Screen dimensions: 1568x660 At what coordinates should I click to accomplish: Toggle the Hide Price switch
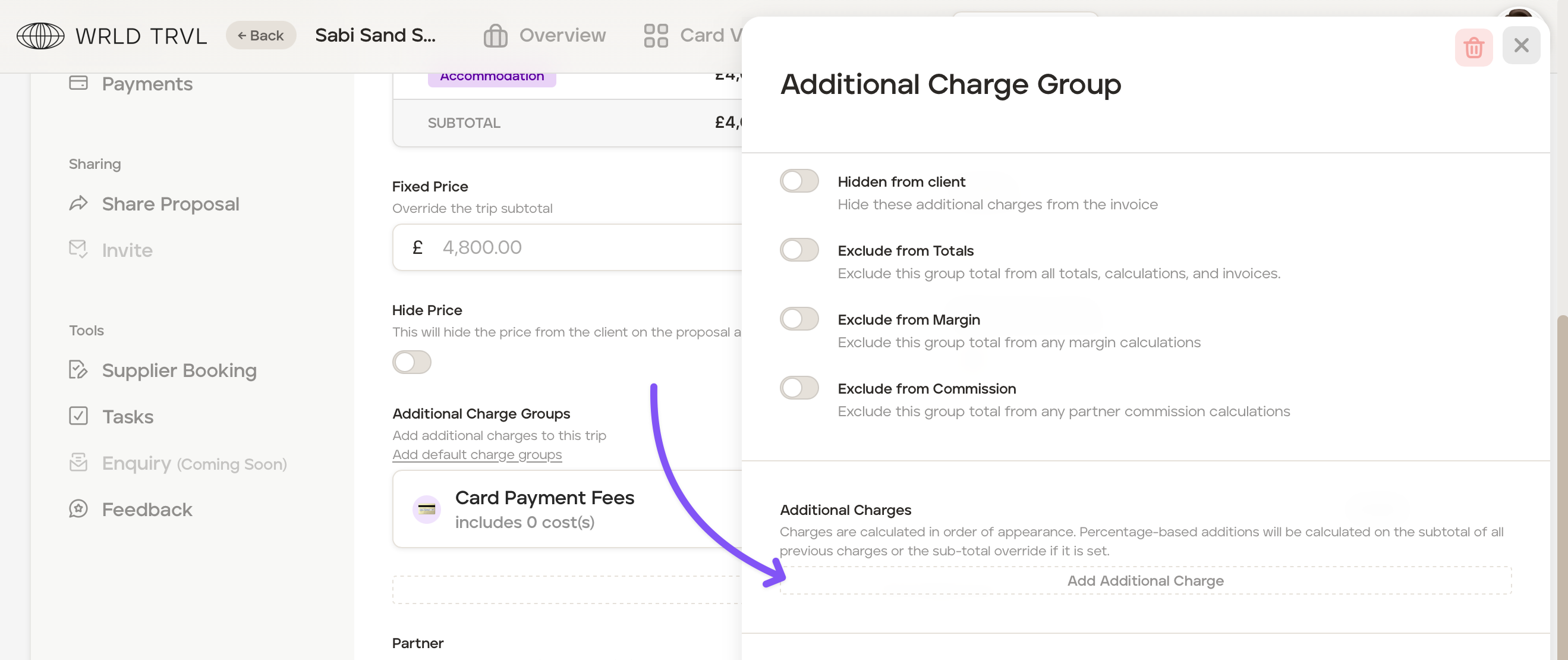(x=411, y=362)
